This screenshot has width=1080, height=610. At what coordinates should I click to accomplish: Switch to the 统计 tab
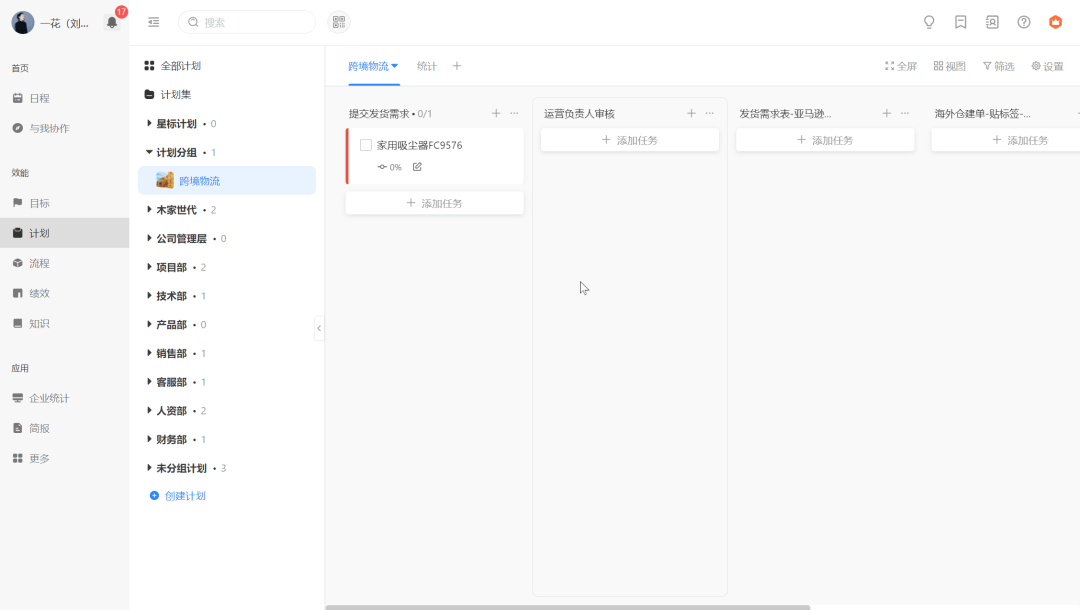coord(426,66)
